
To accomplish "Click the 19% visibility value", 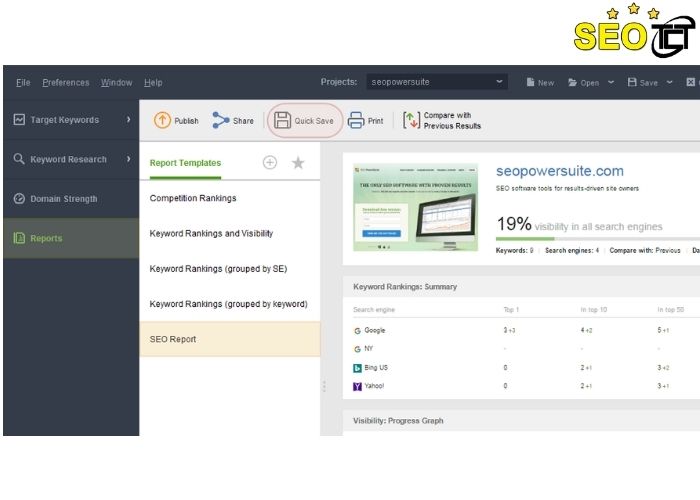I will coord(514,224).
